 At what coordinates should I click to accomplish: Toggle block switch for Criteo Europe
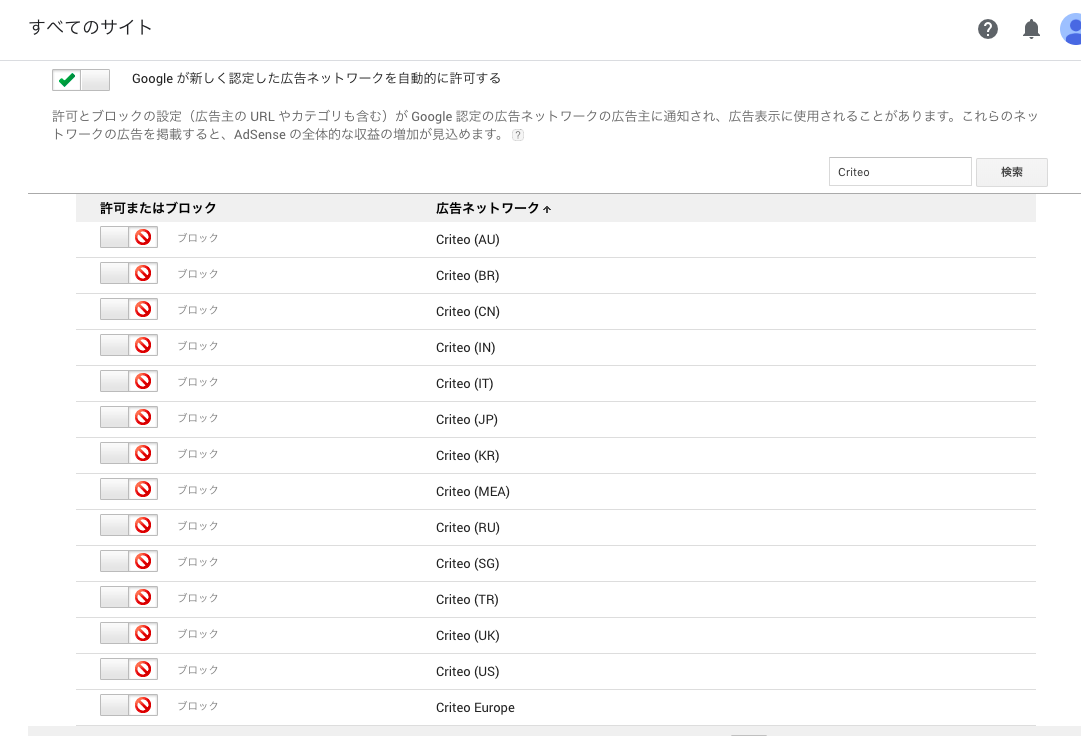129,705
